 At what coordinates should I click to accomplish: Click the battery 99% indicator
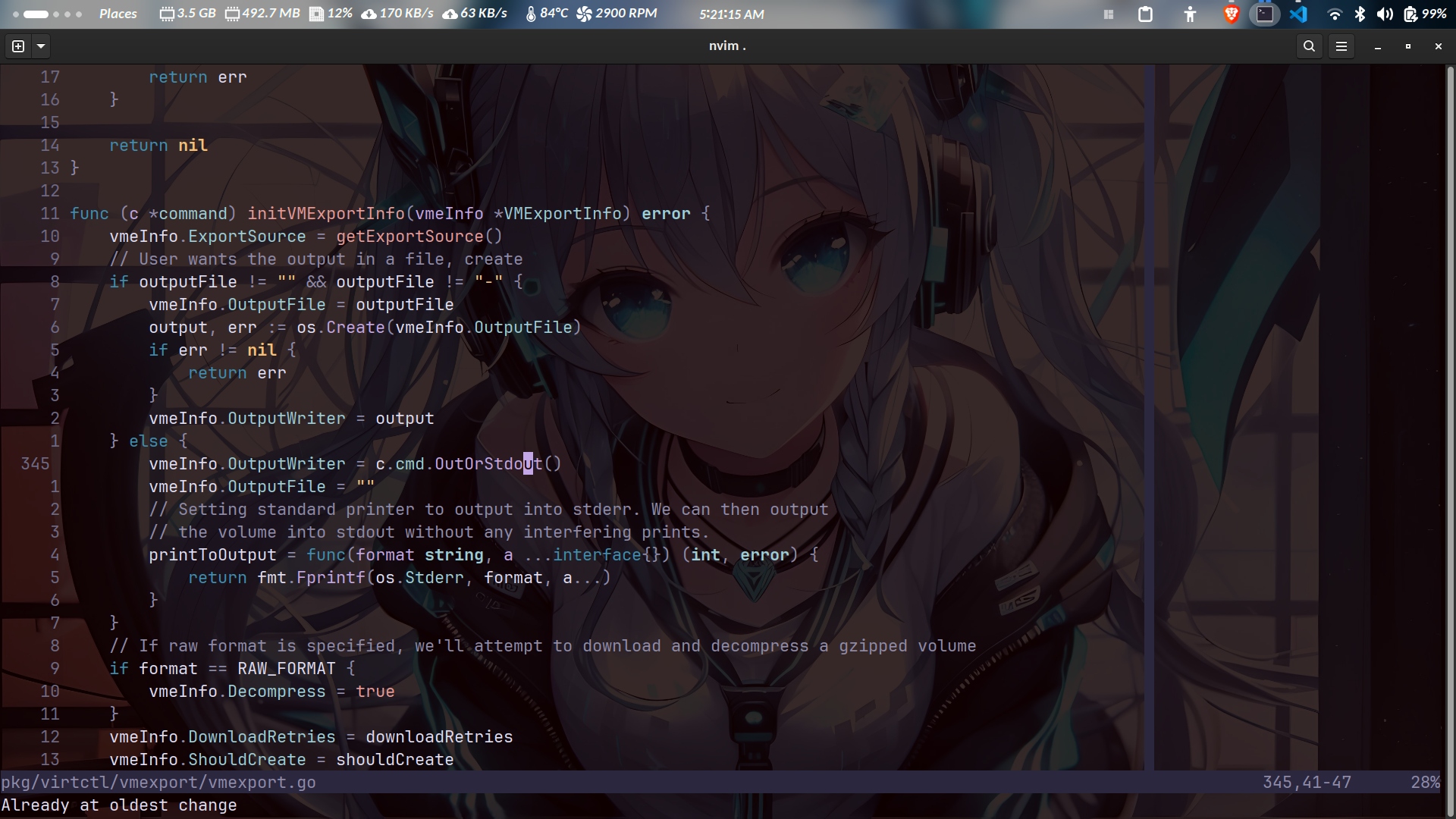(1425, 14)
